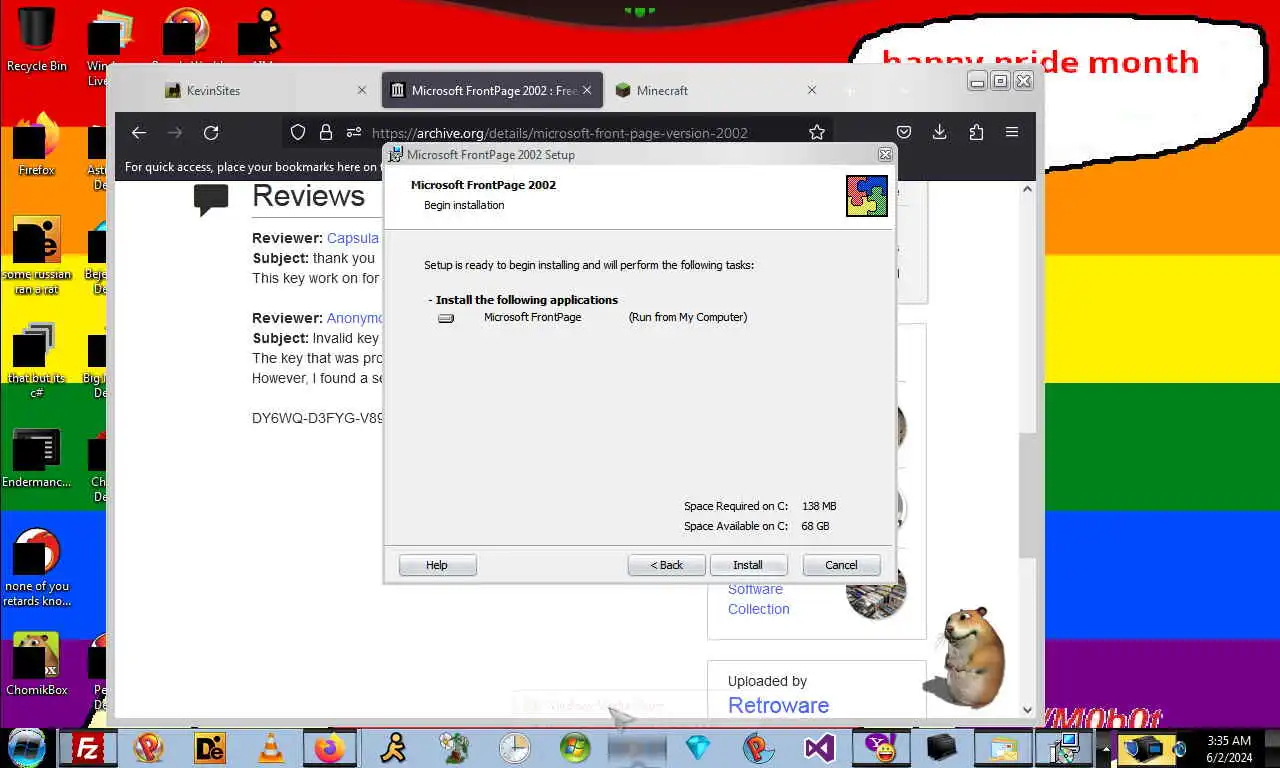Click the page scrollbar down arrow
The image size is (1280, 768).
(x=1027, y=710)
